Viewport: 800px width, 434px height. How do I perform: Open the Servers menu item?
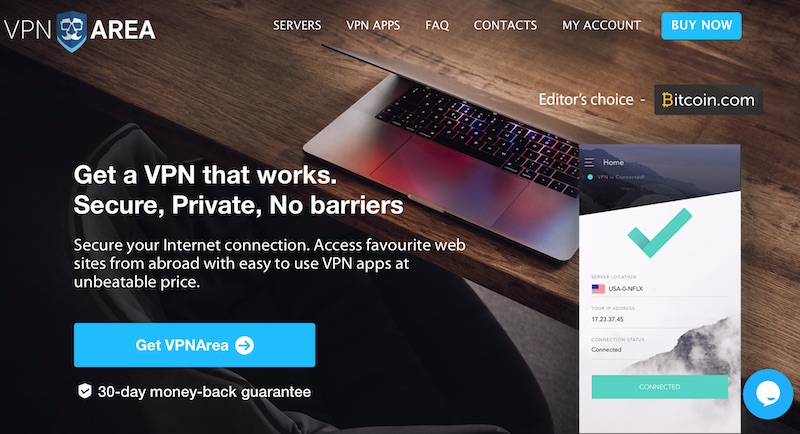coord(297,25)
